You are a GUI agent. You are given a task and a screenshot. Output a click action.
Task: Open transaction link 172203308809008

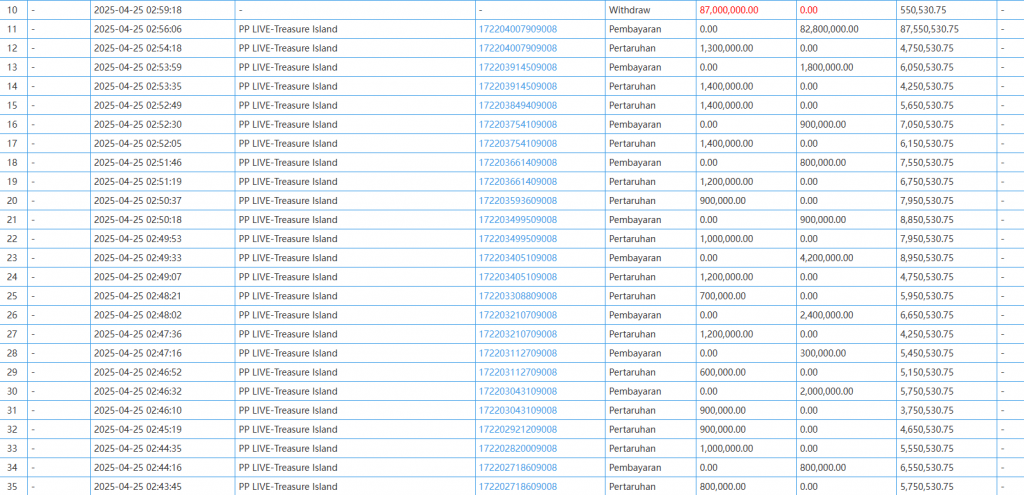[518, 296]
